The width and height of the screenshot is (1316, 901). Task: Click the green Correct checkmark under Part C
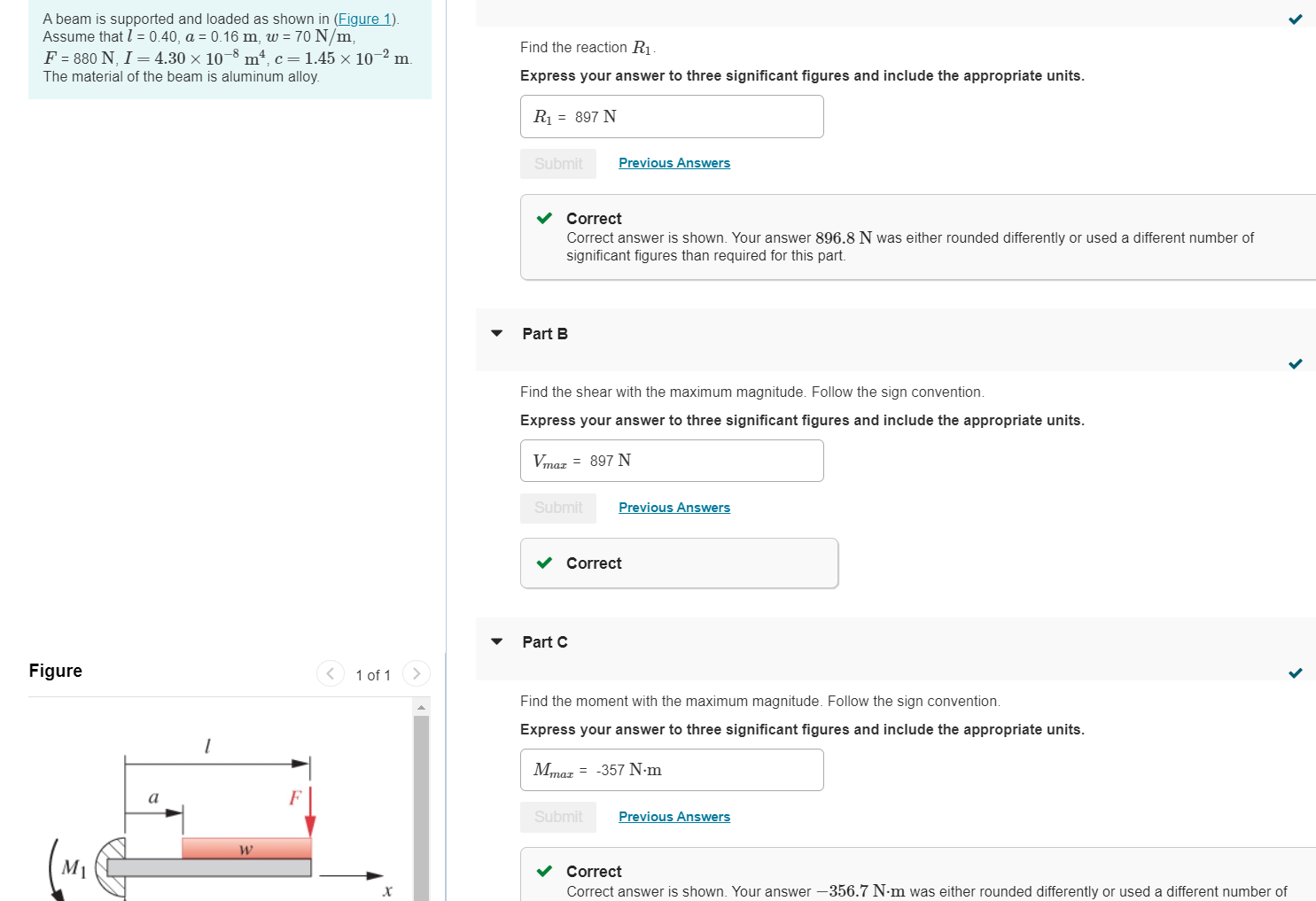(545, 871)
